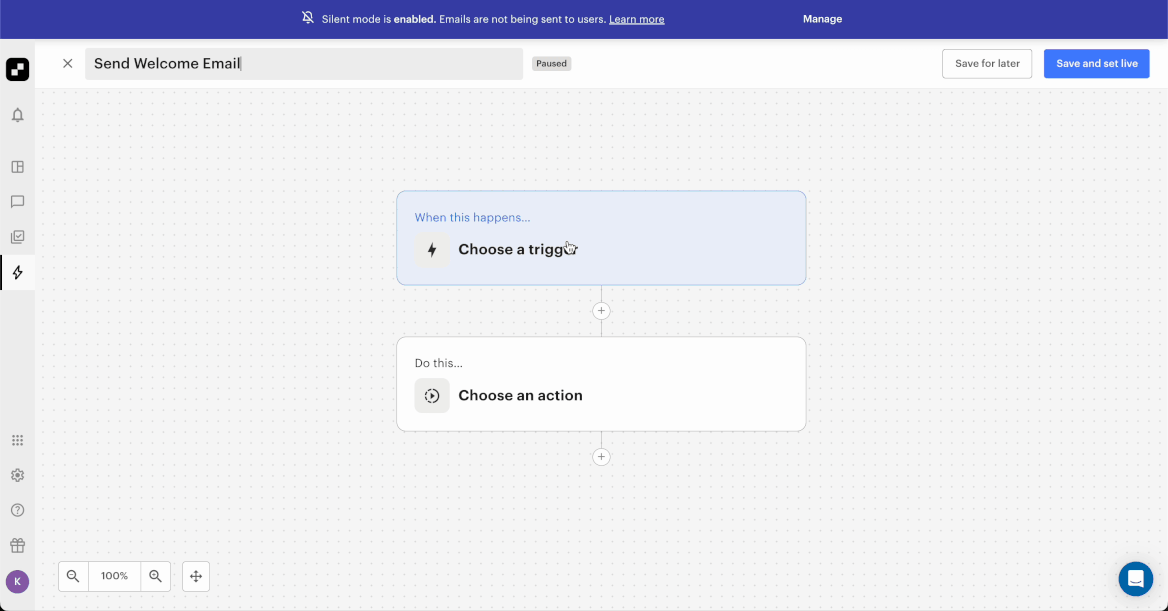
Task: Zoom in the canvas
Action: coord(156,576)
